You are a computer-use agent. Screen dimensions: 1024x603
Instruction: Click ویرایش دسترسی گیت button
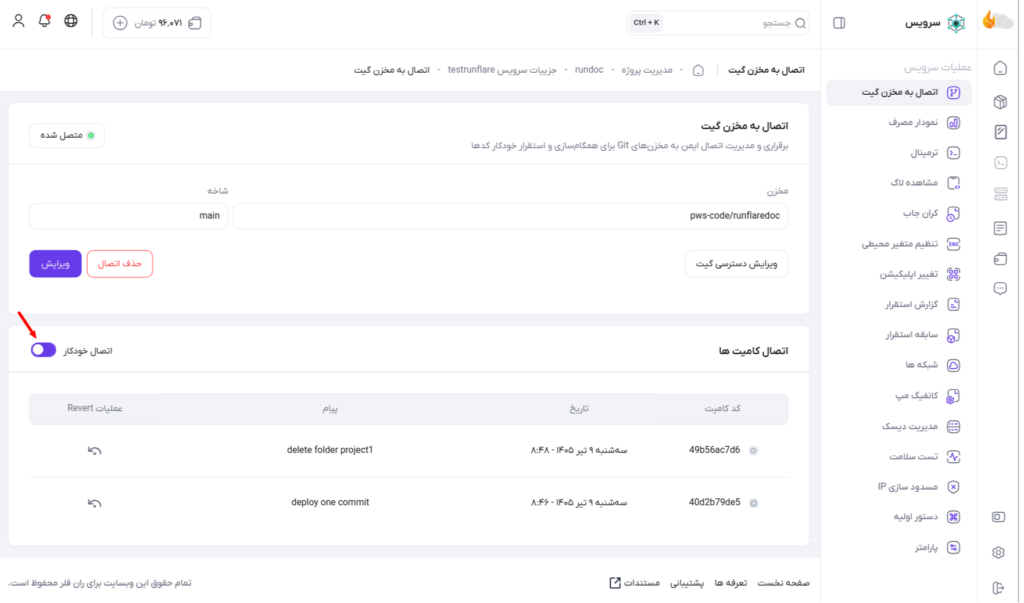point(736,264)
